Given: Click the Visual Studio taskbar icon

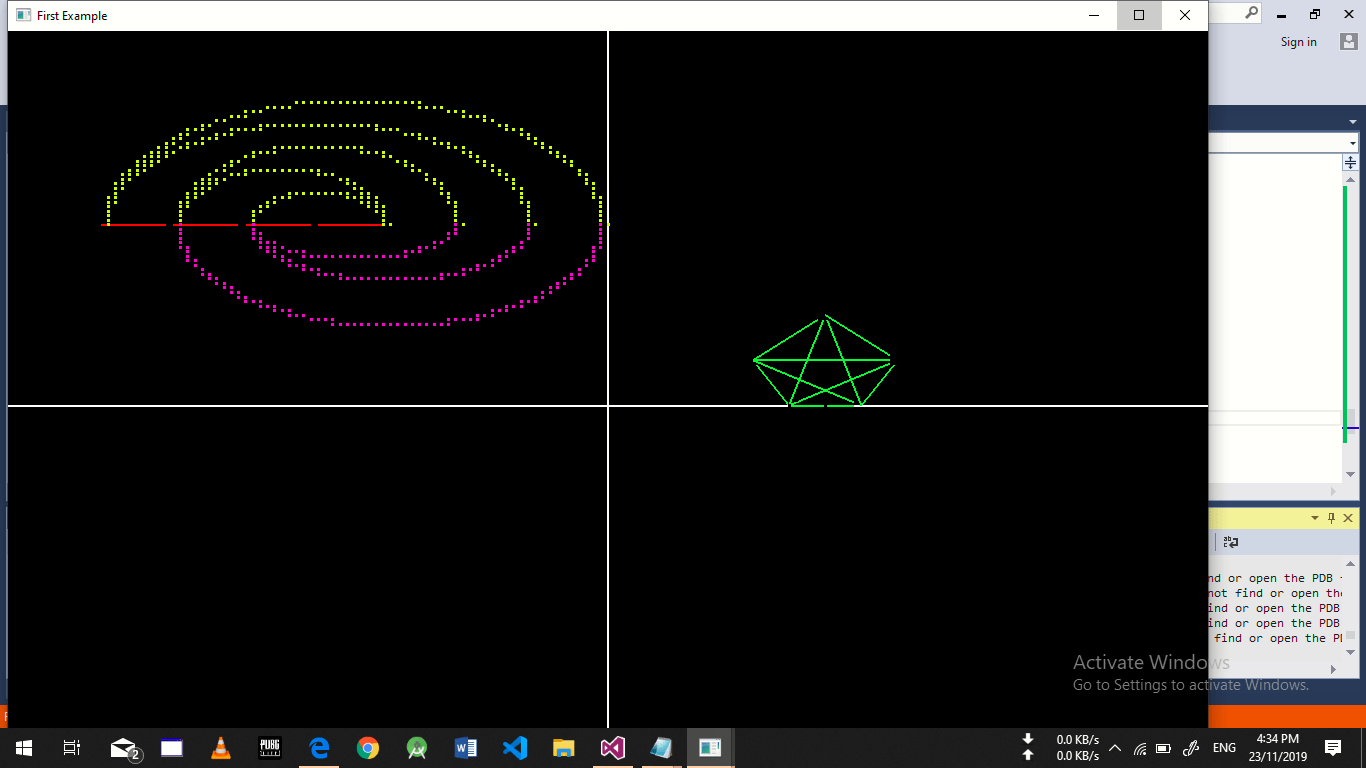Looking at the screenshot, I should pos(613,748).
